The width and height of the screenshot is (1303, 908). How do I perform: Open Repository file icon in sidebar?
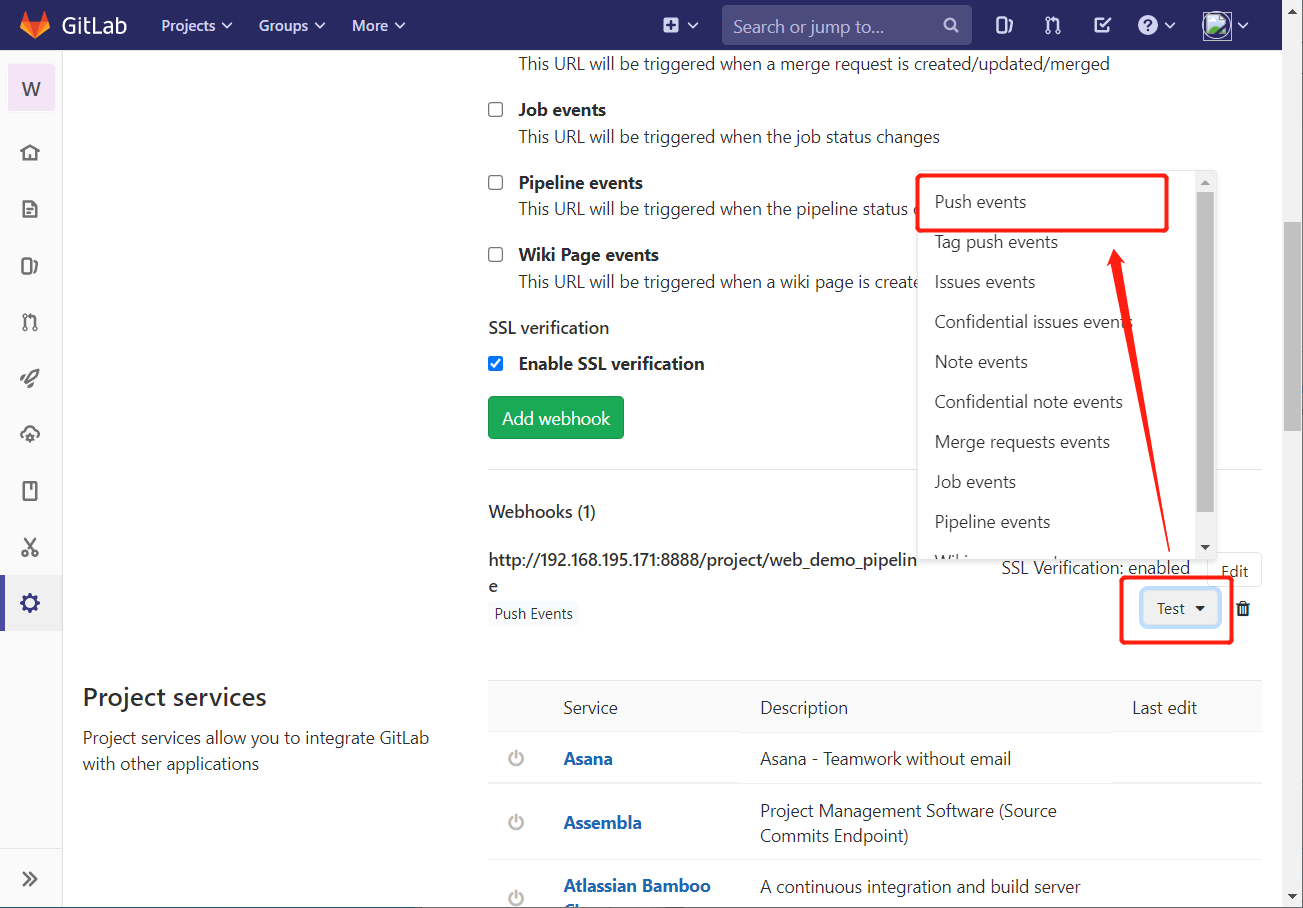30,209
